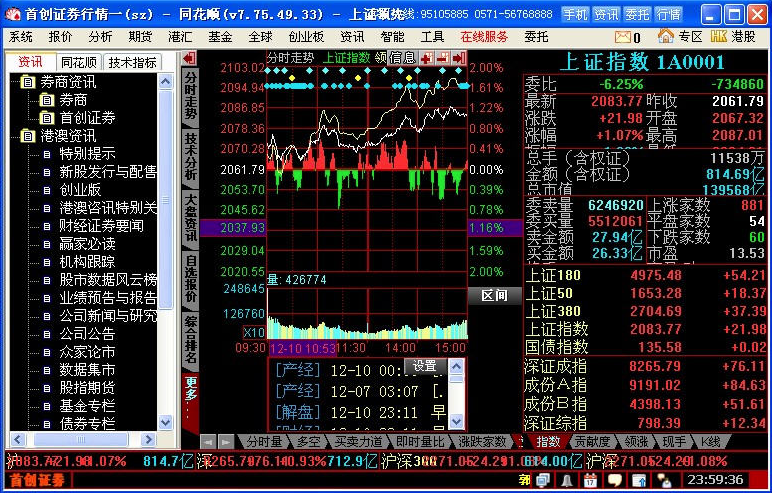Click the back arrow below the chart
The image size is (772, 493).
[209, 442]
